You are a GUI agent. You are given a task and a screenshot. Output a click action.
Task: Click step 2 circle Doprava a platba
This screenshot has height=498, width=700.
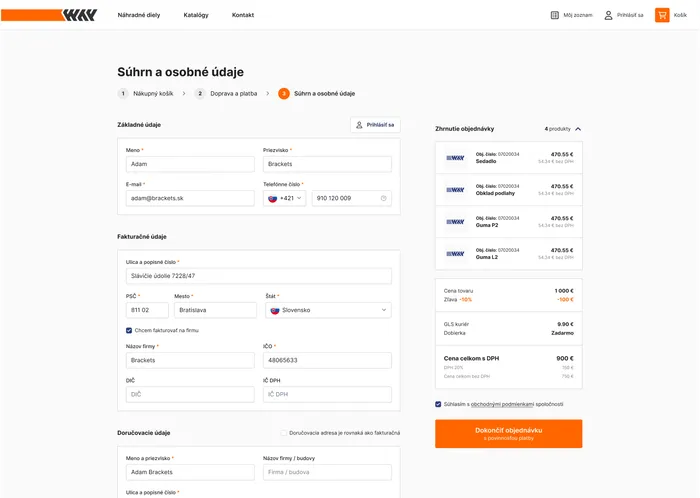(x=200, y=93)
